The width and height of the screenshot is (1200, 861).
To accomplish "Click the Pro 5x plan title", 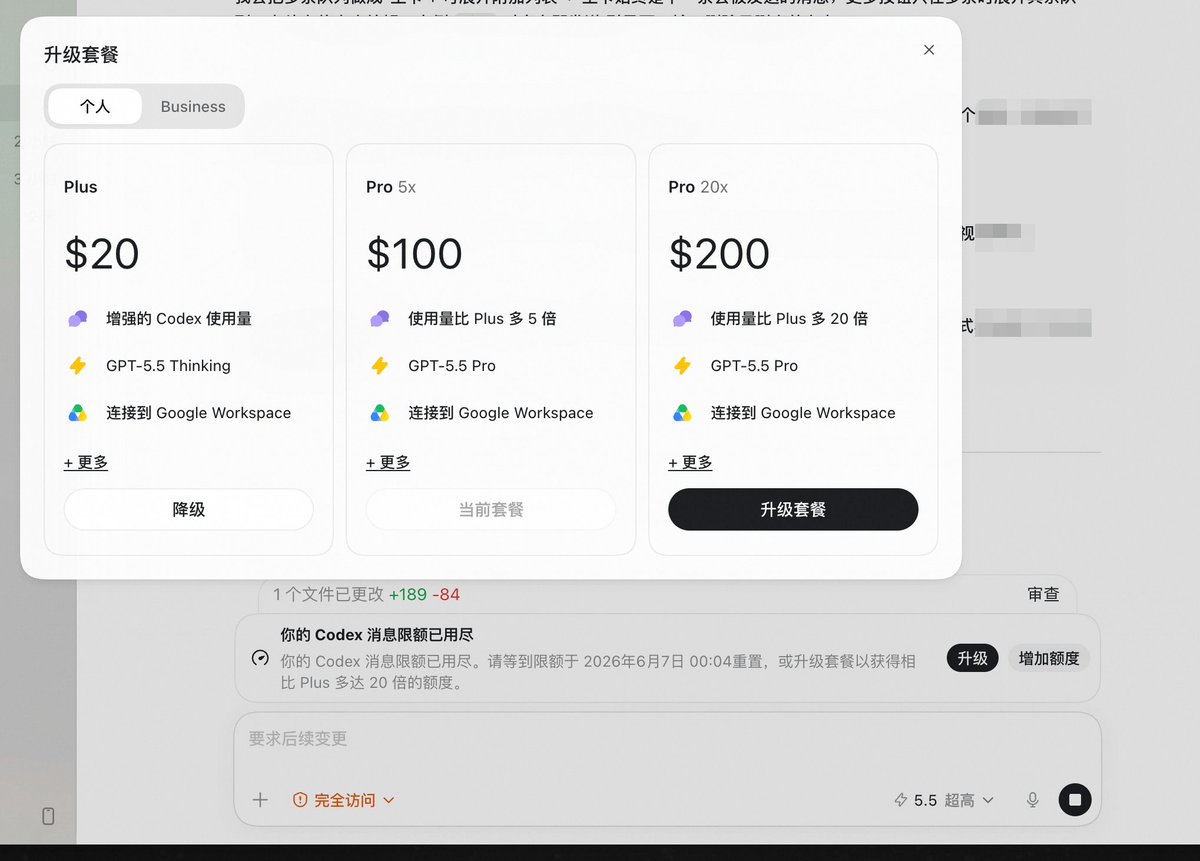I will [391, 187].
